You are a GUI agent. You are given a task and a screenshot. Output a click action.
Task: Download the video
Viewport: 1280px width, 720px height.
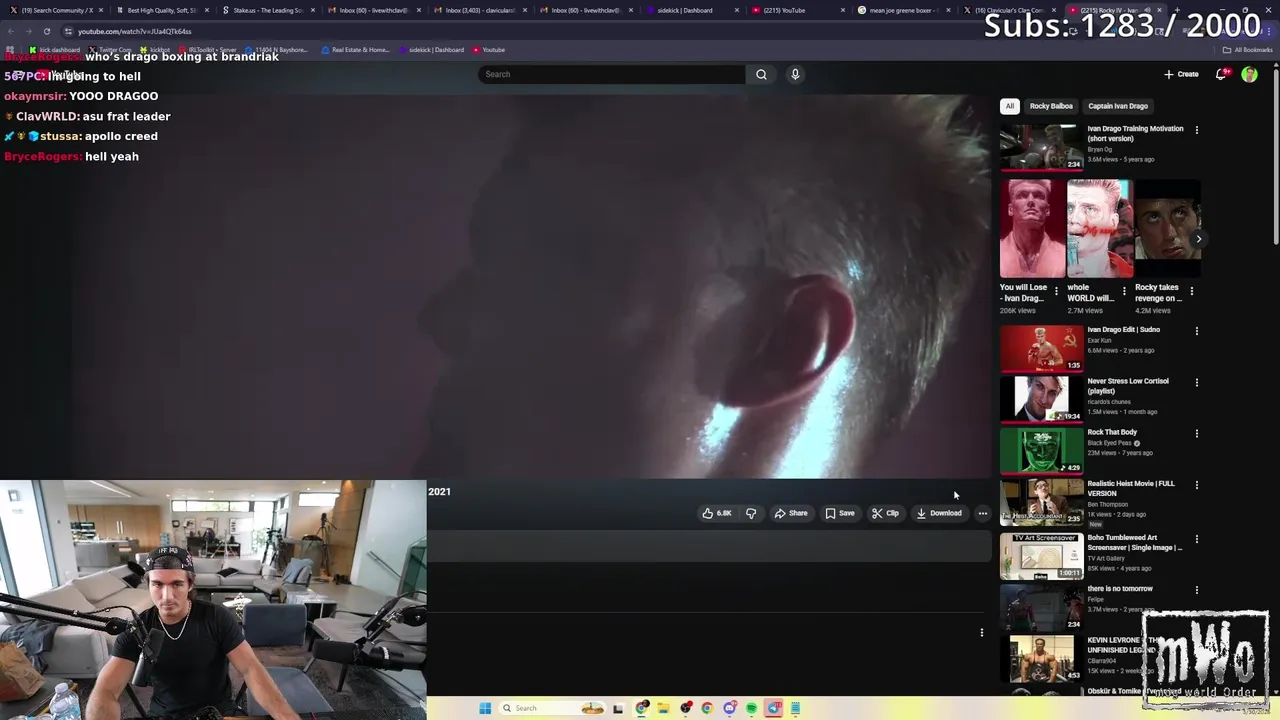click(x=939, y=513)
